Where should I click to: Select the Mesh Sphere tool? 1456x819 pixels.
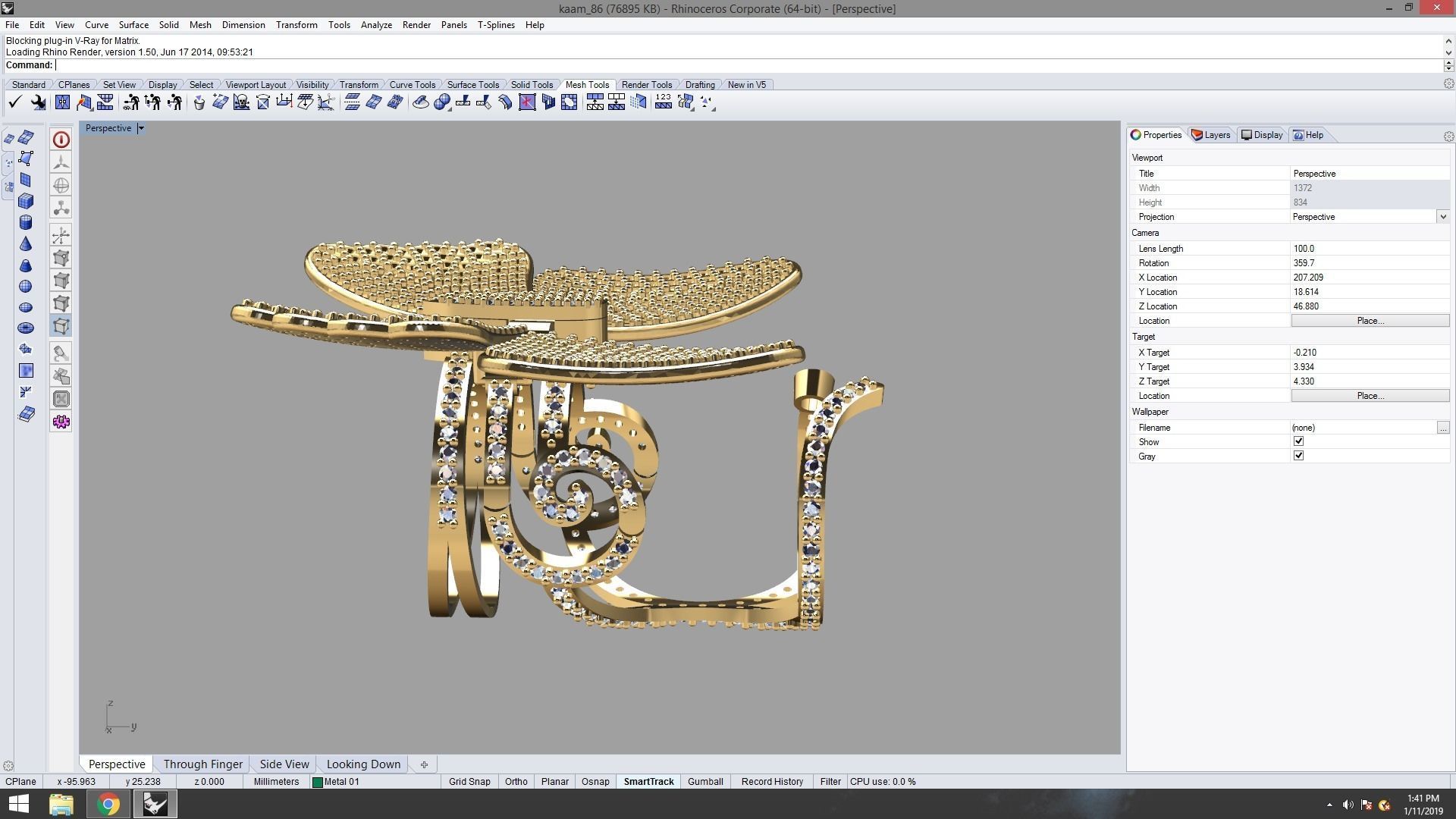pos(26,286)
